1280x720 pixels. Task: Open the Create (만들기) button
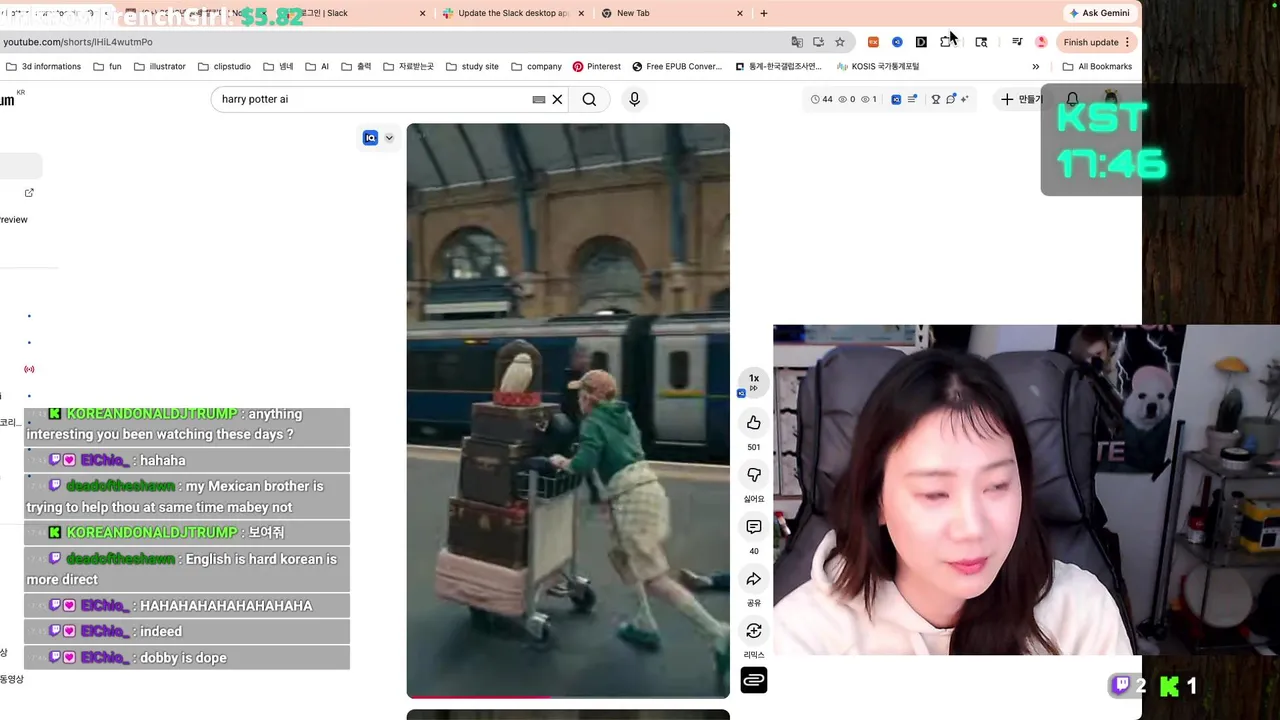pos(1020,99)
